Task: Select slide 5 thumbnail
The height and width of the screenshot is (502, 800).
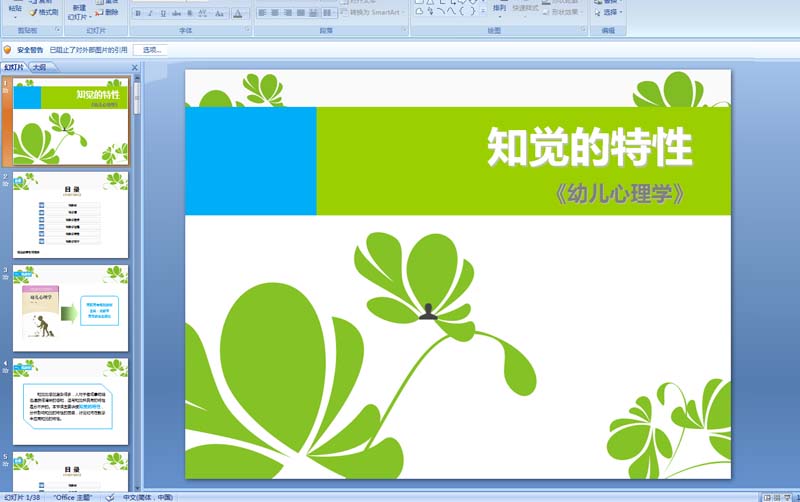Action: (70, 472)
